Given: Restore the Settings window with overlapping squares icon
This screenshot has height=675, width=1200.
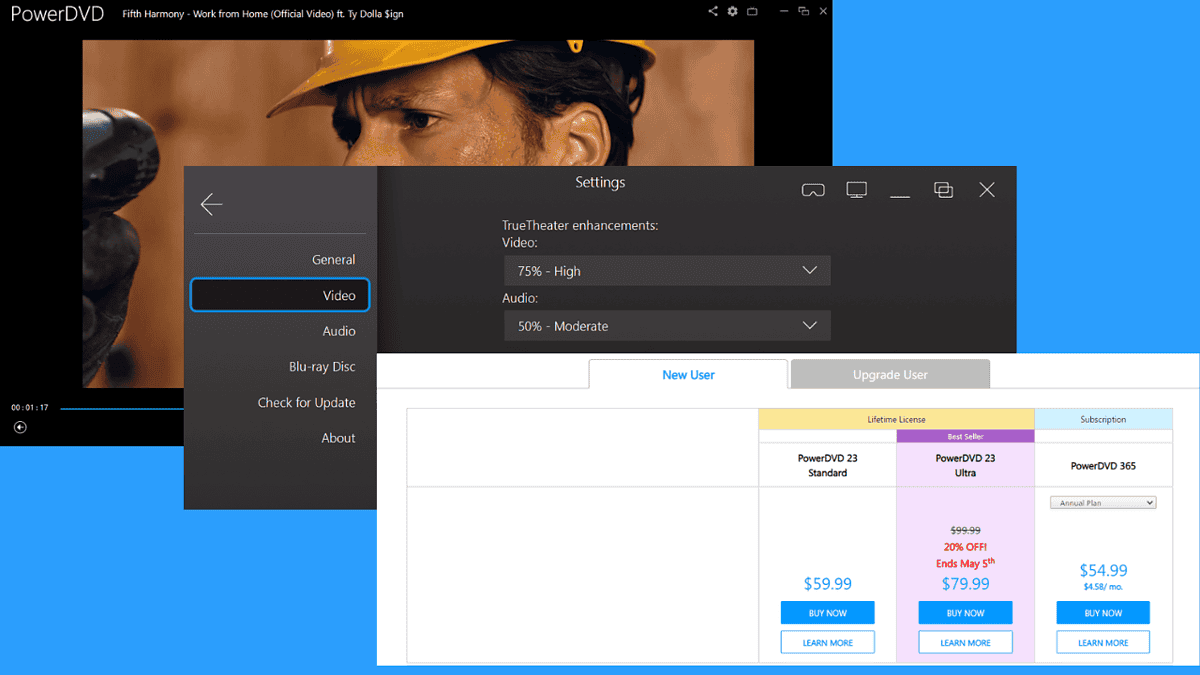Looking at the screenshot, I should (943, 190).
